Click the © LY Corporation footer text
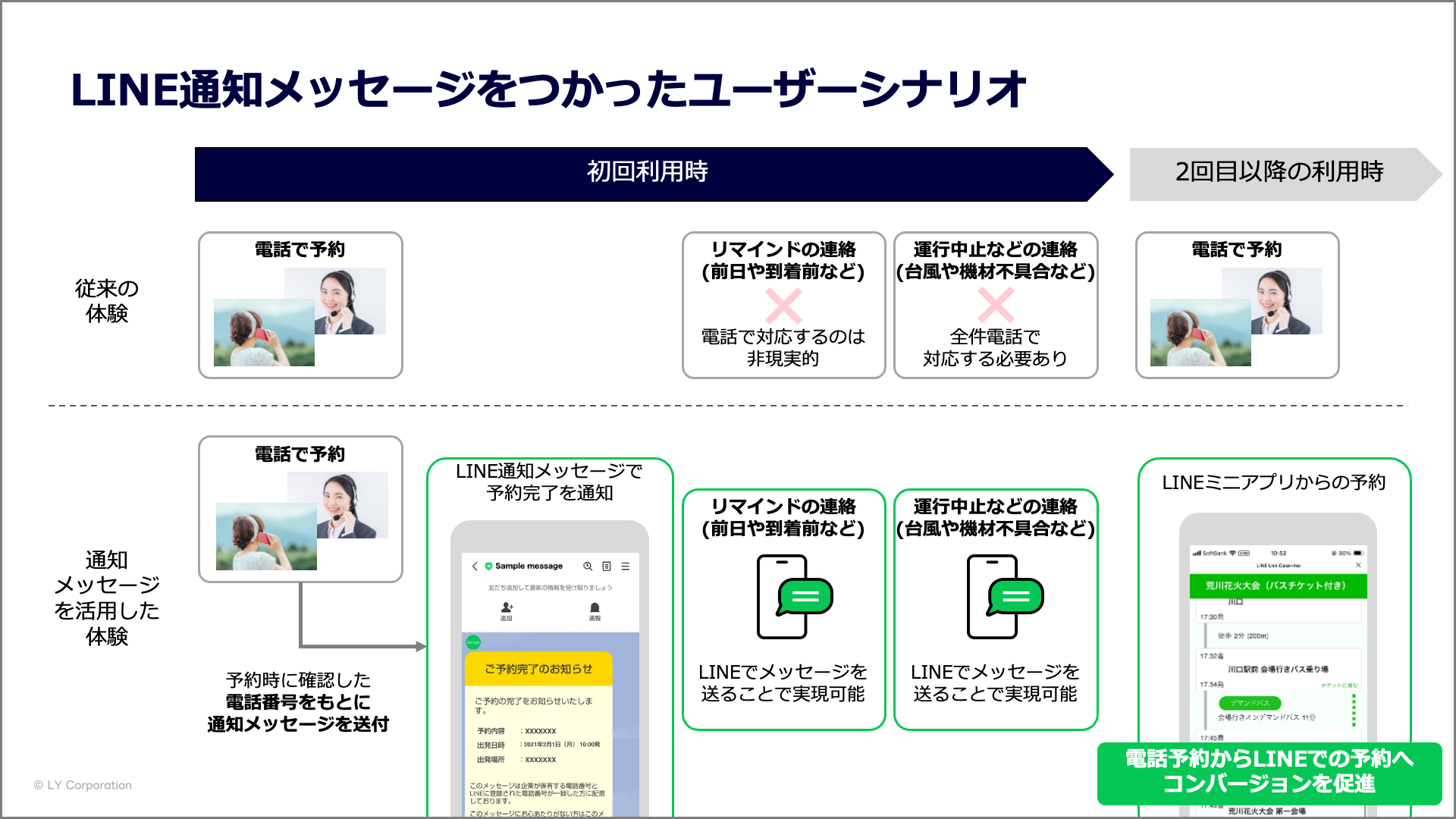1456x819 pixels. coord(83,785)
